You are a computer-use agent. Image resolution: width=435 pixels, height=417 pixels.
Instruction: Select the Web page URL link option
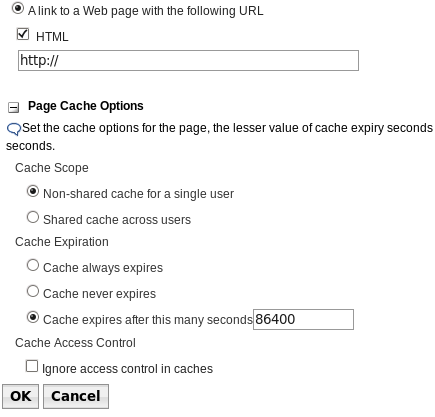click(x=18, y=9)
